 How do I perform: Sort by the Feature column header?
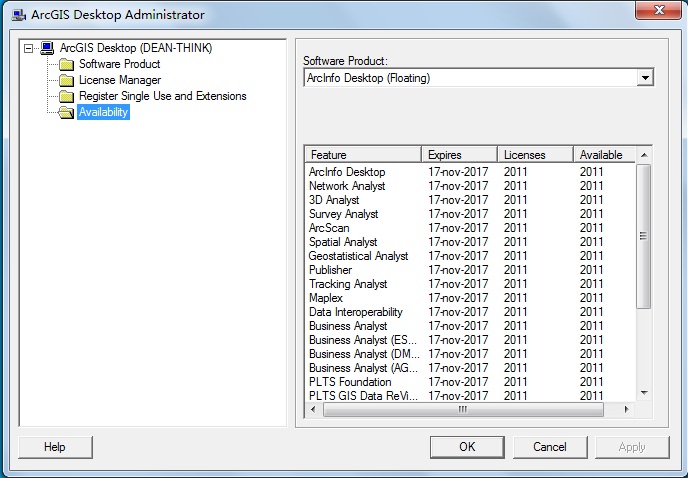coord(363,155)
